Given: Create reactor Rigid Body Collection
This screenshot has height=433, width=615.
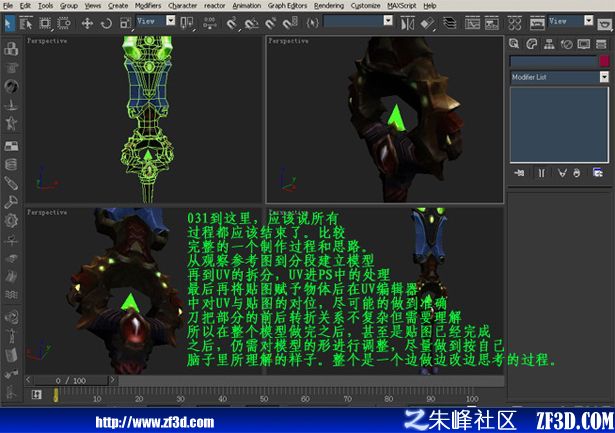Looking at the screenshot, I should [11, 49].
